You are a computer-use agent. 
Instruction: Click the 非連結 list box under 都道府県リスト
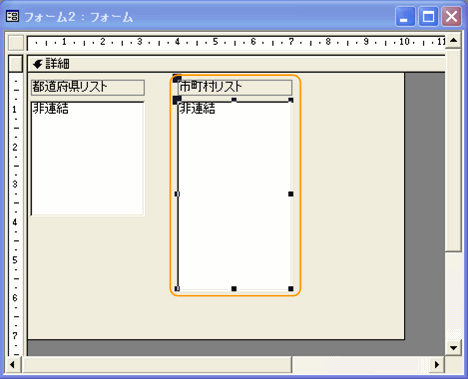(x=88, y=159)
